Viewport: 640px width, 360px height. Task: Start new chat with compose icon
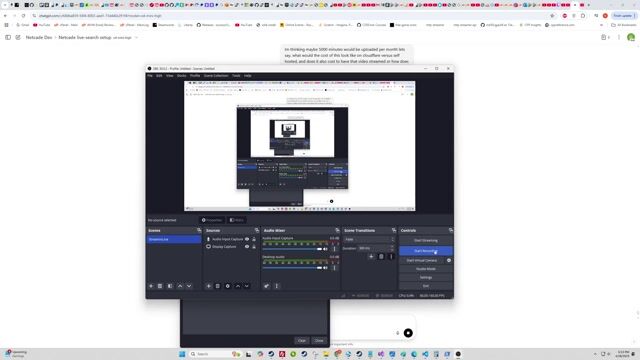click(x=18, y=37)
